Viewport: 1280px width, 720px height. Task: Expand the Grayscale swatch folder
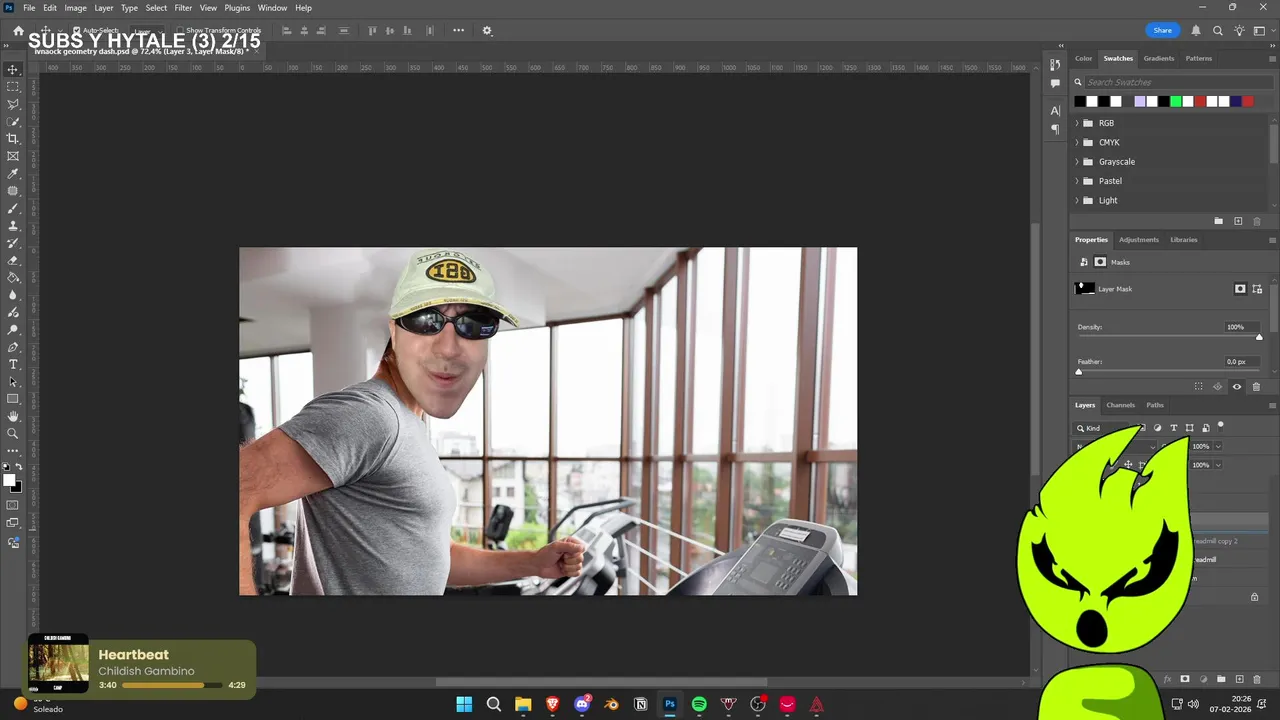(x=1077, y=162)
